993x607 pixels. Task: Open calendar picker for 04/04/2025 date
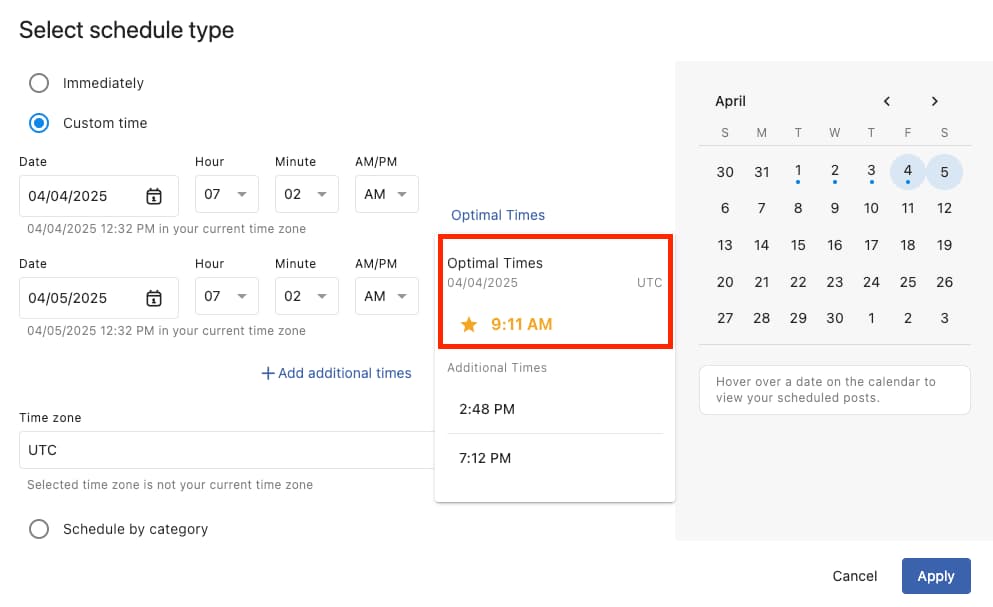tap(153, 196)
